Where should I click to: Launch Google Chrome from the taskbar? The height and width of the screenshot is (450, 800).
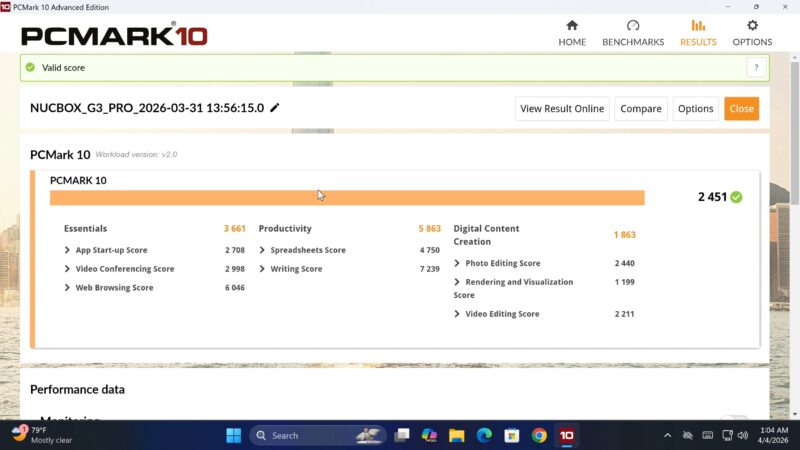(539, 435)
